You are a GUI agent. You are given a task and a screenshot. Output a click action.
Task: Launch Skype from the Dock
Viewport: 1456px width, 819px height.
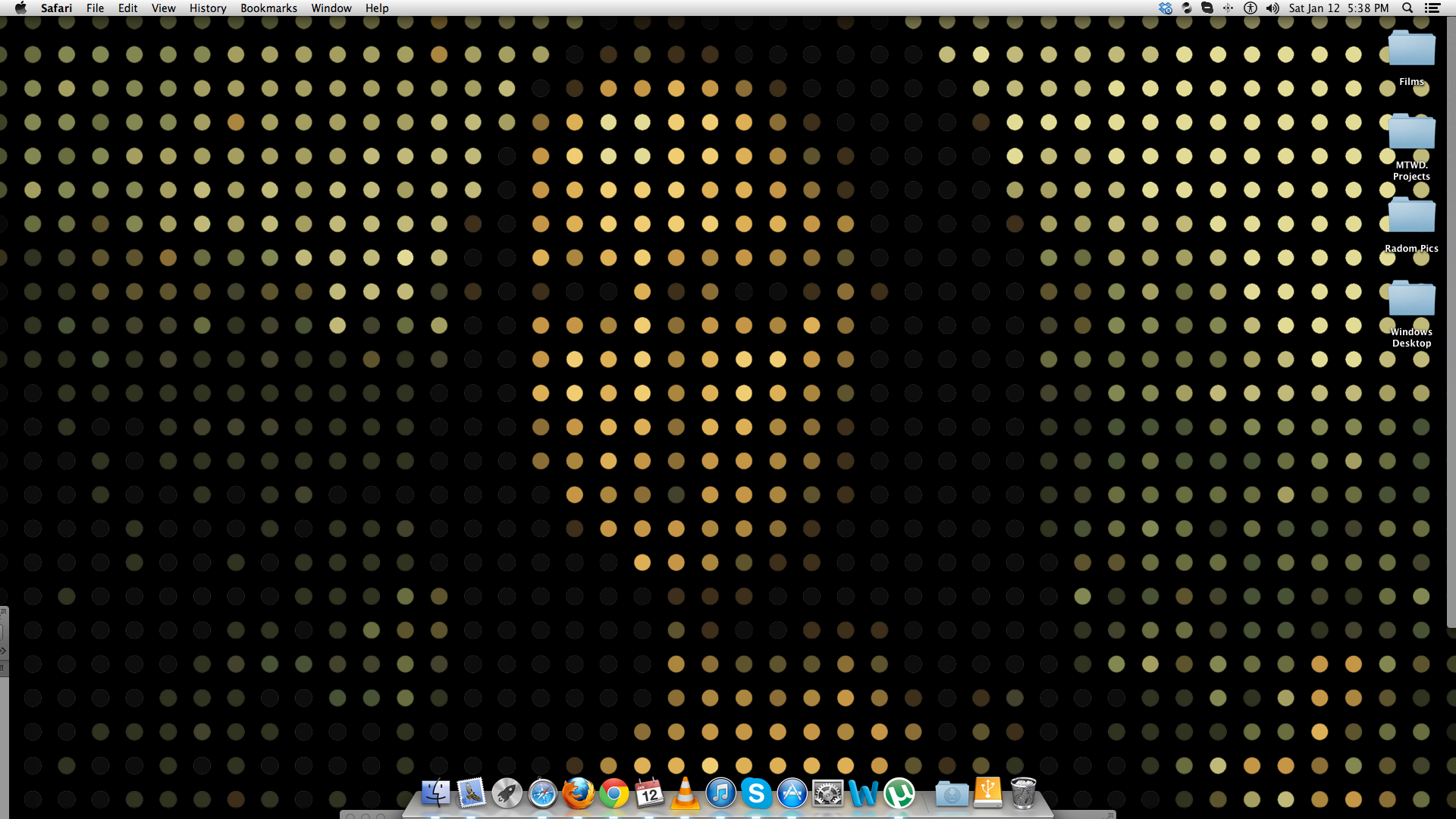pos(756,793)
